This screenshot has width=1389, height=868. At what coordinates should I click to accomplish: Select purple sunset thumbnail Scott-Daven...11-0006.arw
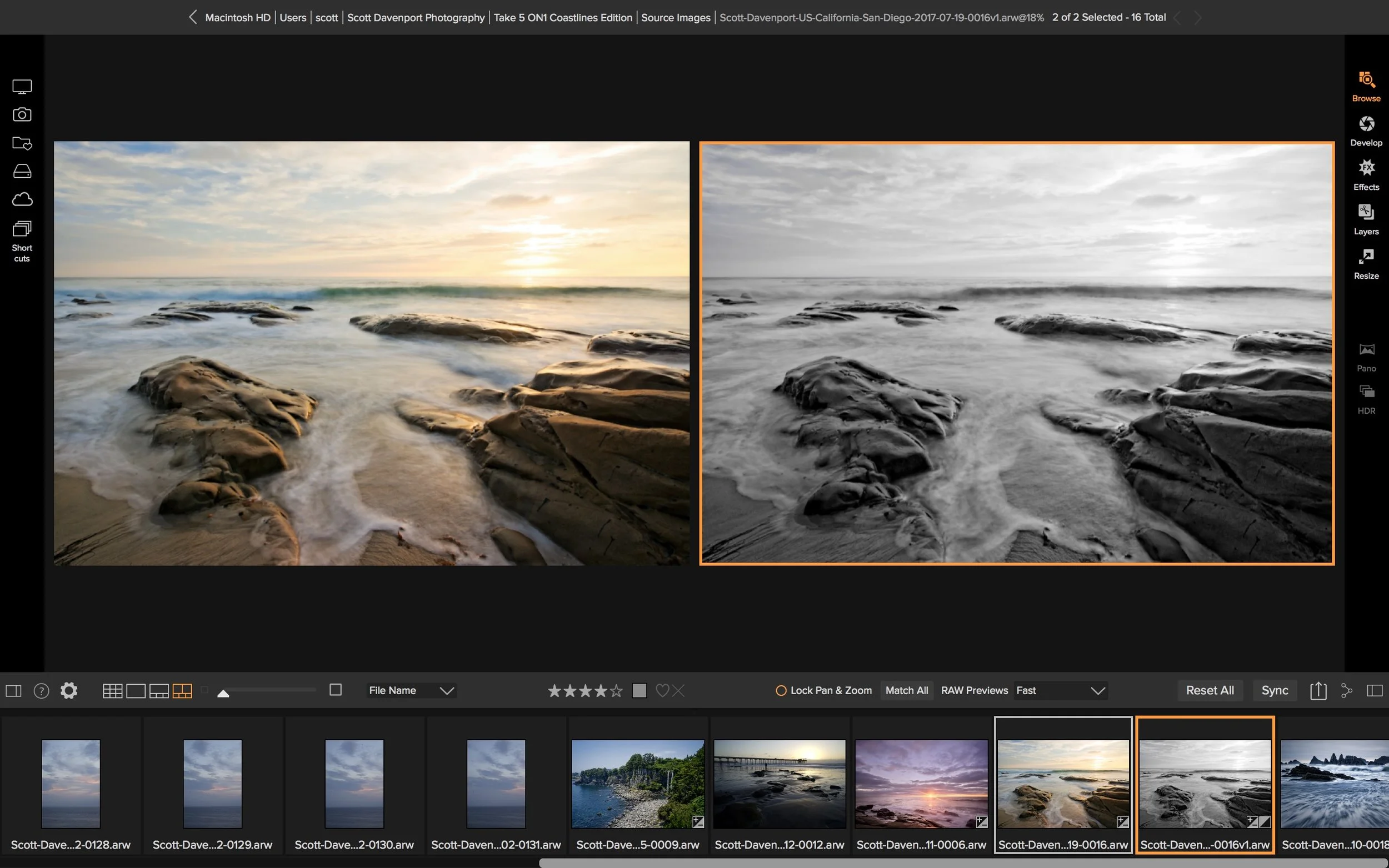coord(922,785)
